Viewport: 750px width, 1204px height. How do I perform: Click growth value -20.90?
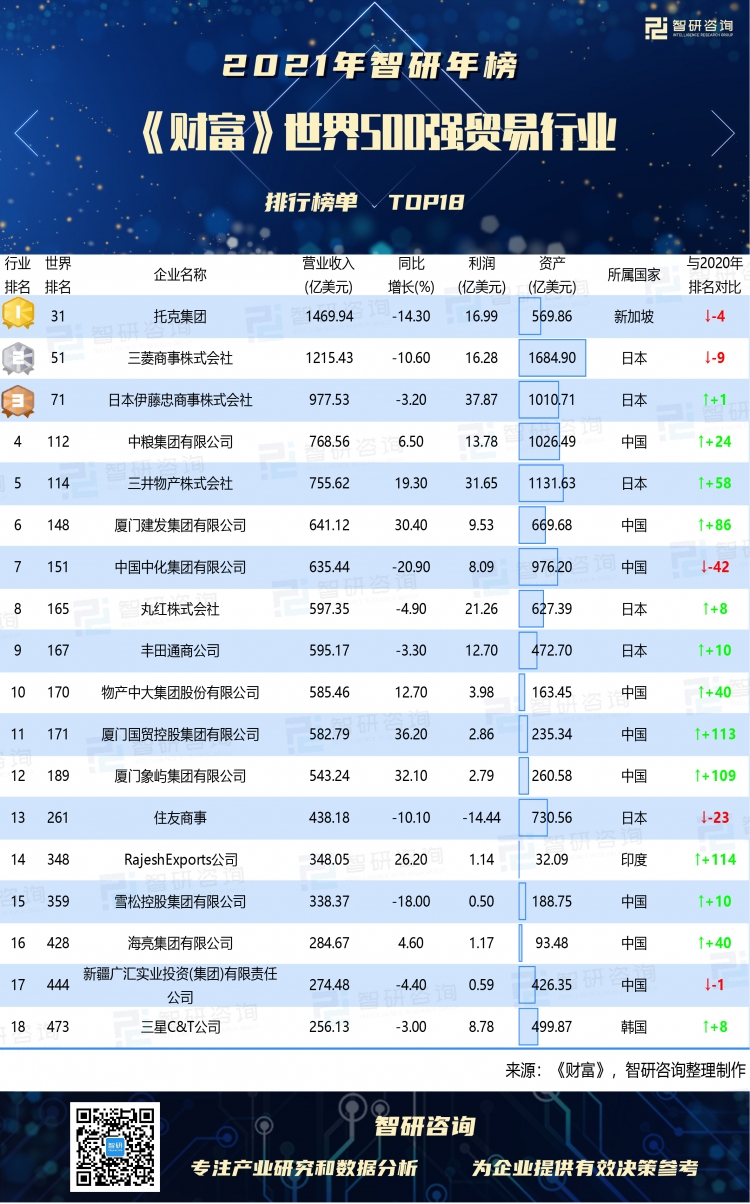[411, 567]
